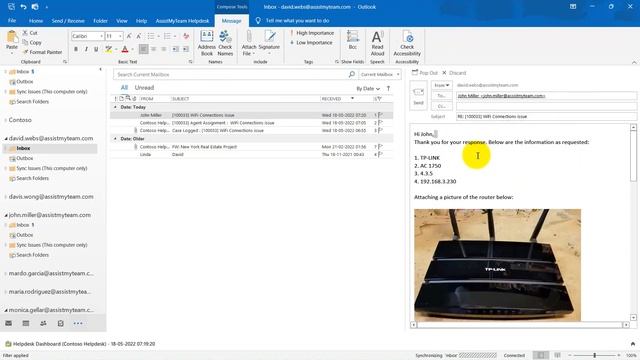Screen dimensions: 640x360
Task: Select the router picture in the message
Action: [x=497, y=265]
